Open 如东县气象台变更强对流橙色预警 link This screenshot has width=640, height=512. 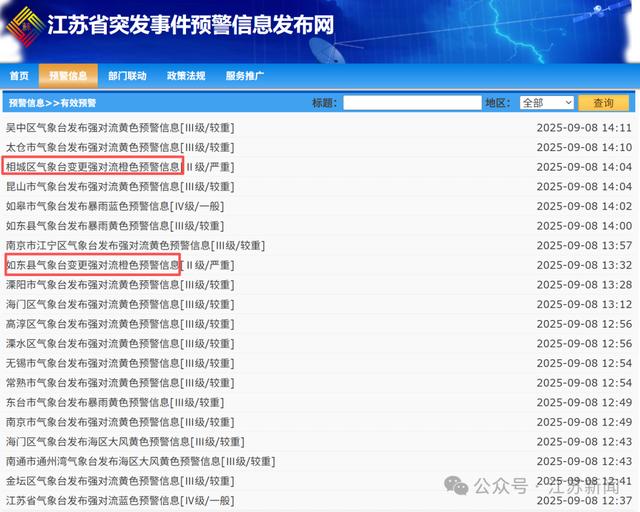pos(120,265)
